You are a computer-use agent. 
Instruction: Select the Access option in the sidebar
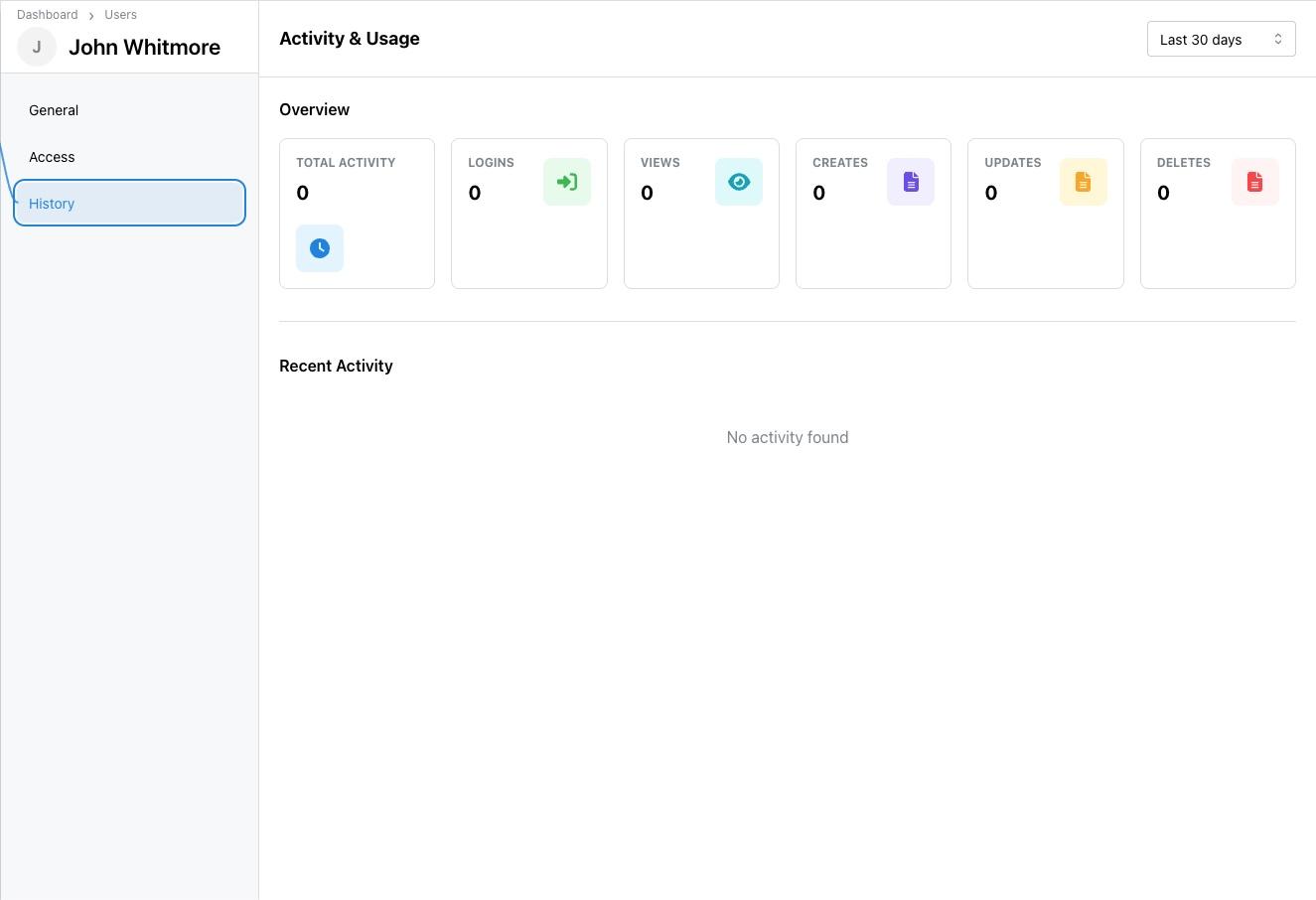[x=52, y=156]
